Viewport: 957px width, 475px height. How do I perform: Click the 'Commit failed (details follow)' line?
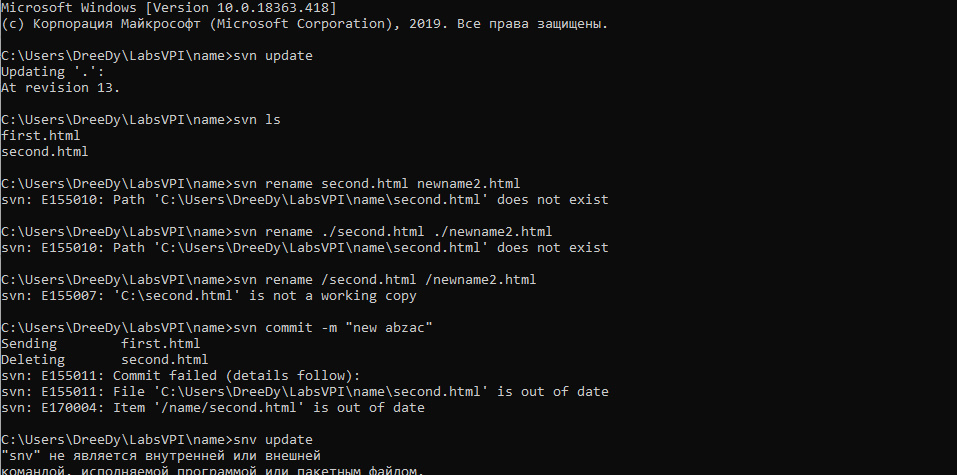coord(181,375)
